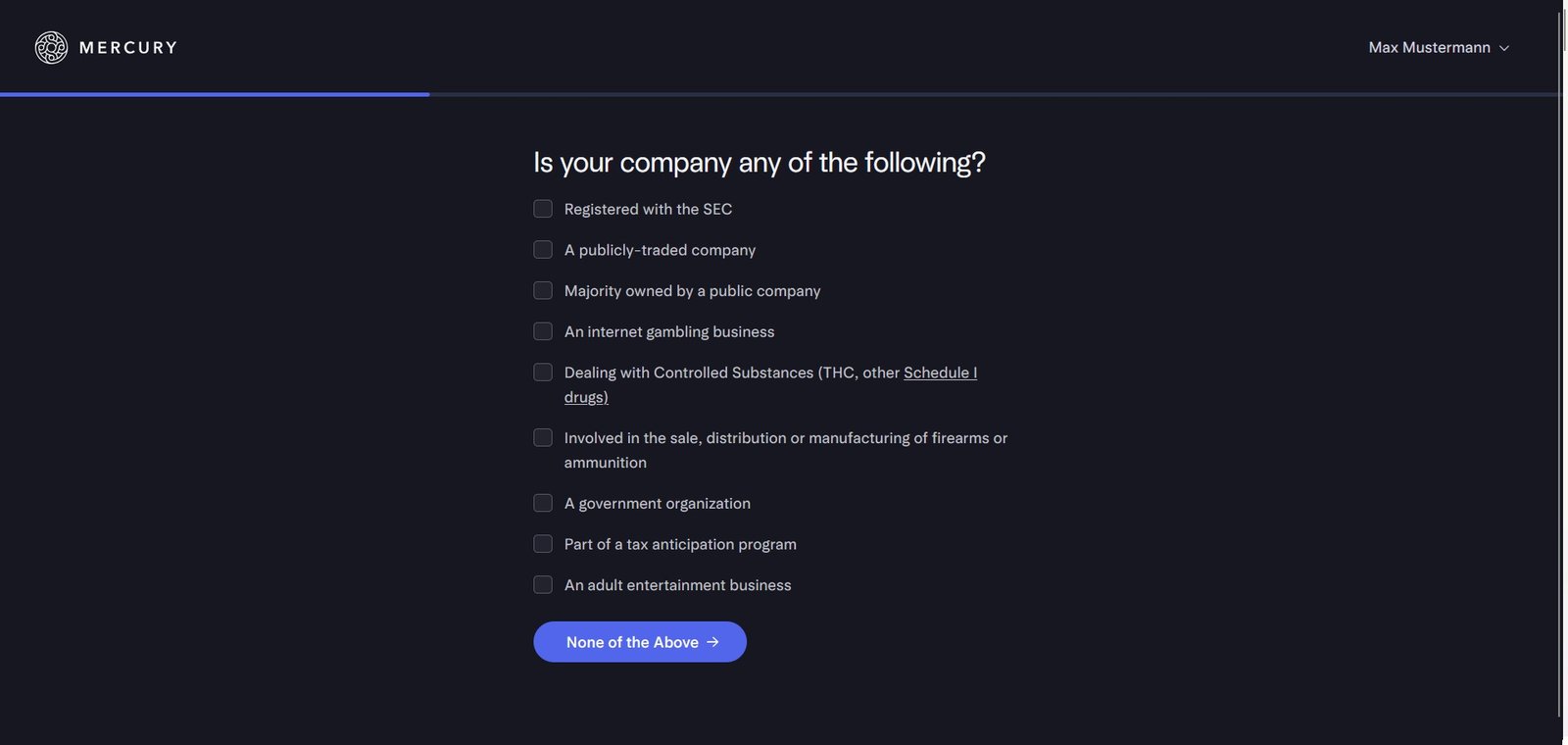Viewport: 1568px width, 745px height.
Task: Click the A government organization label text
Action: [x=657, y=503]
